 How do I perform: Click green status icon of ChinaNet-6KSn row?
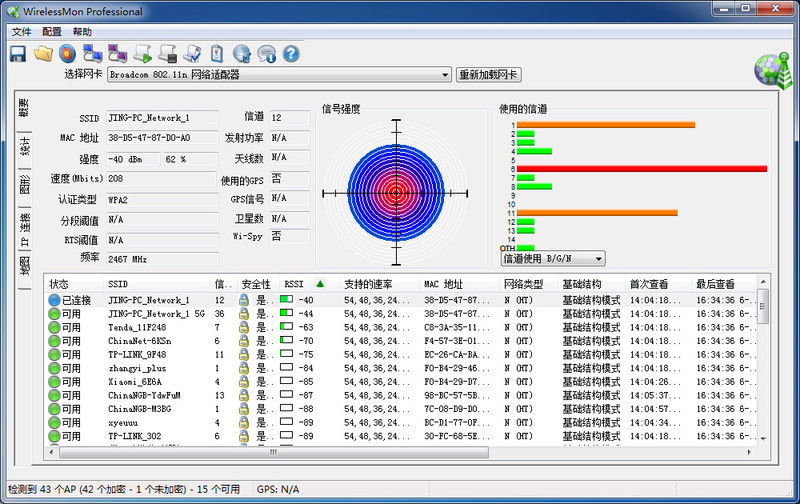tap(54, 341)
